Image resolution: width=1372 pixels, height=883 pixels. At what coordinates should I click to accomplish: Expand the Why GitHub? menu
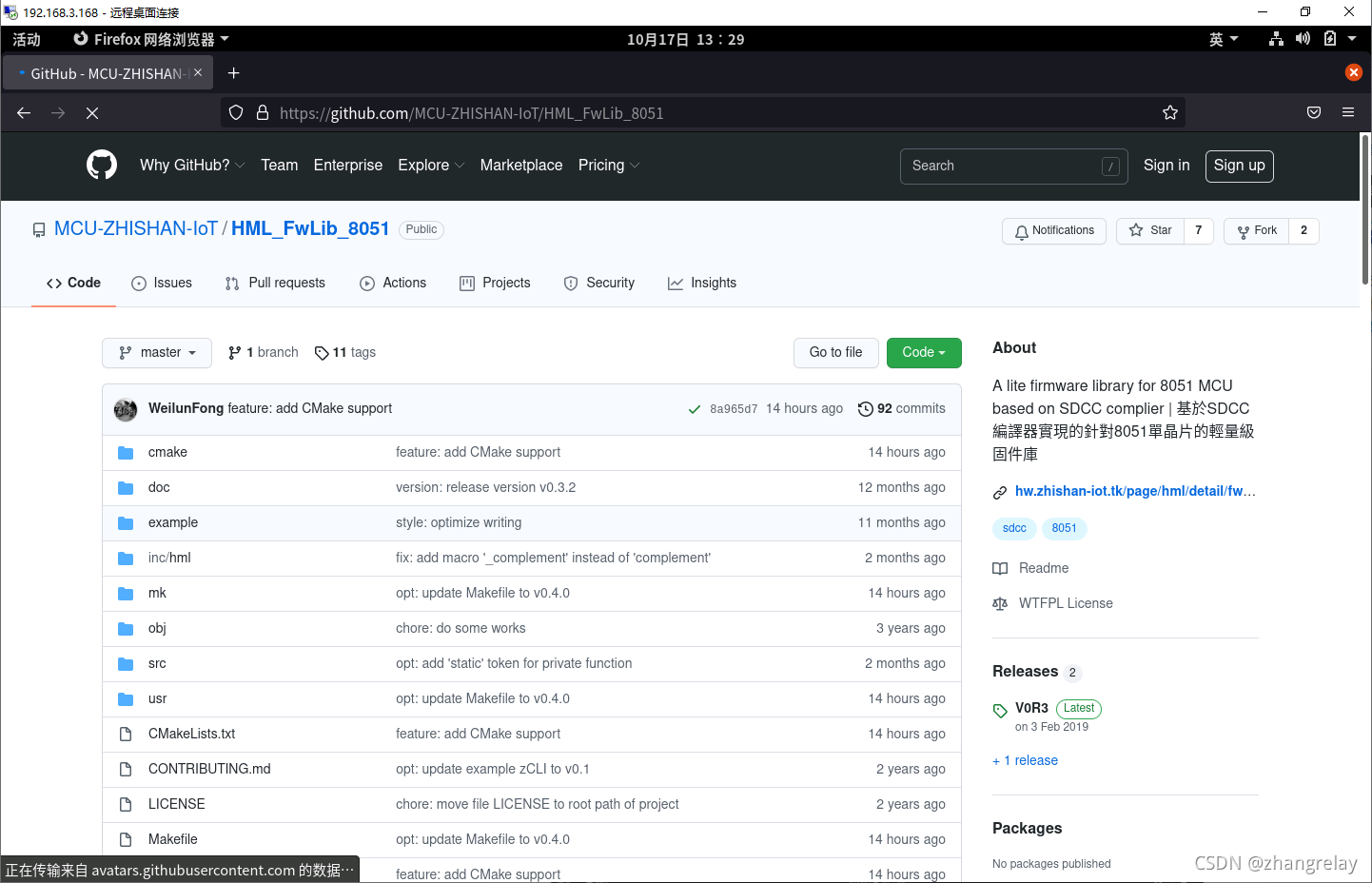192,165
